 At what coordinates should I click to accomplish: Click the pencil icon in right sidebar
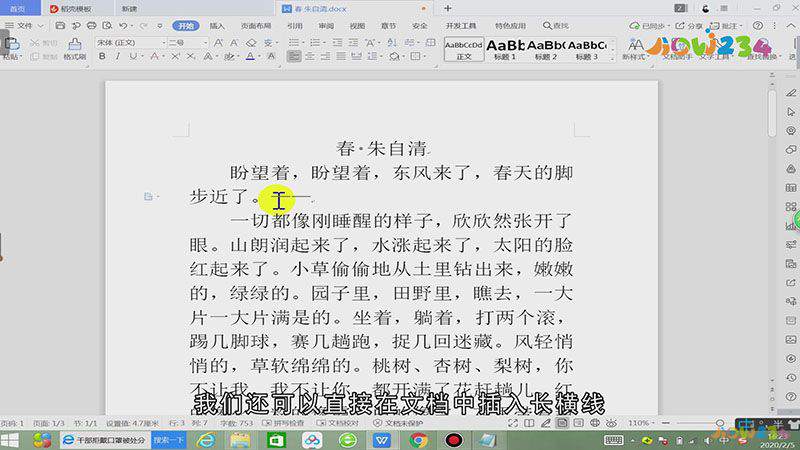coord(791,93)
